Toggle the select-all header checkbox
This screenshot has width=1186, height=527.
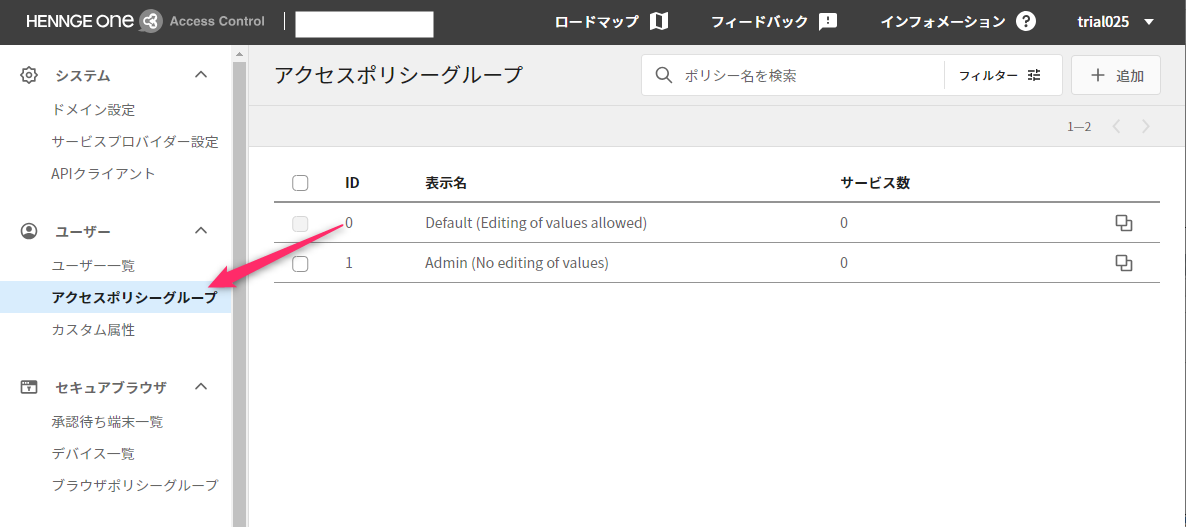pos(300,183)
